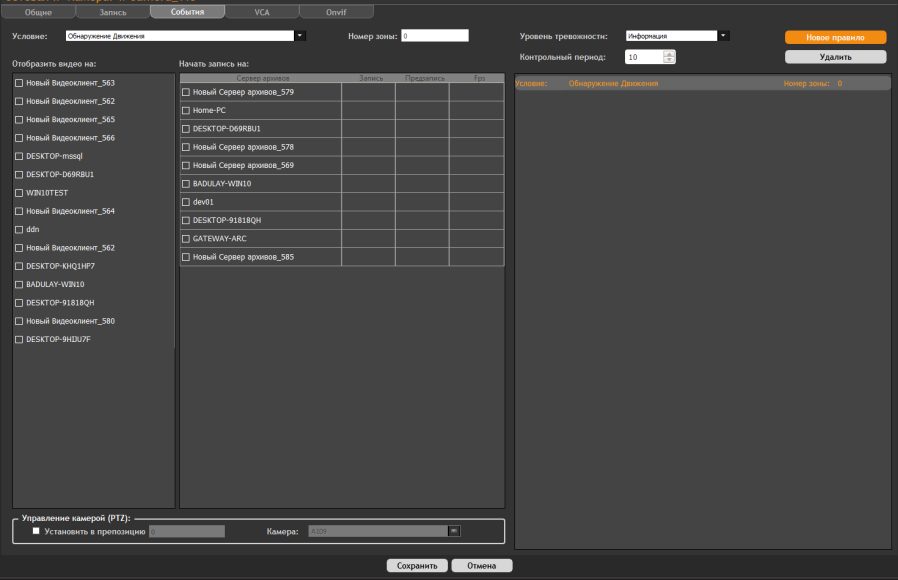Enable Установить в препозицию checkbox
Screen dimensions: 898x580
(x=36, y=531)
